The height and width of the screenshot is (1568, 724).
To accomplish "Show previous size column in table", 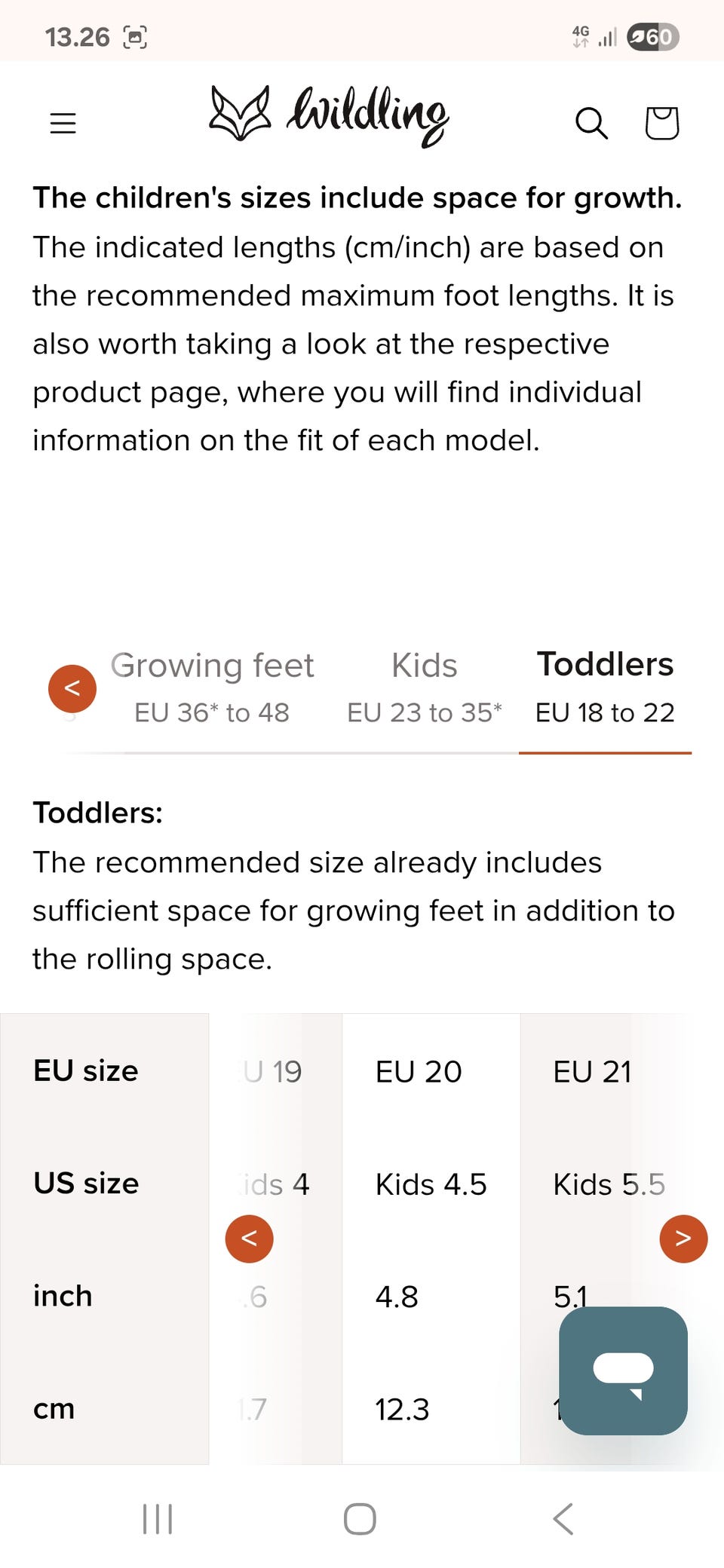I will (249, 1239).
